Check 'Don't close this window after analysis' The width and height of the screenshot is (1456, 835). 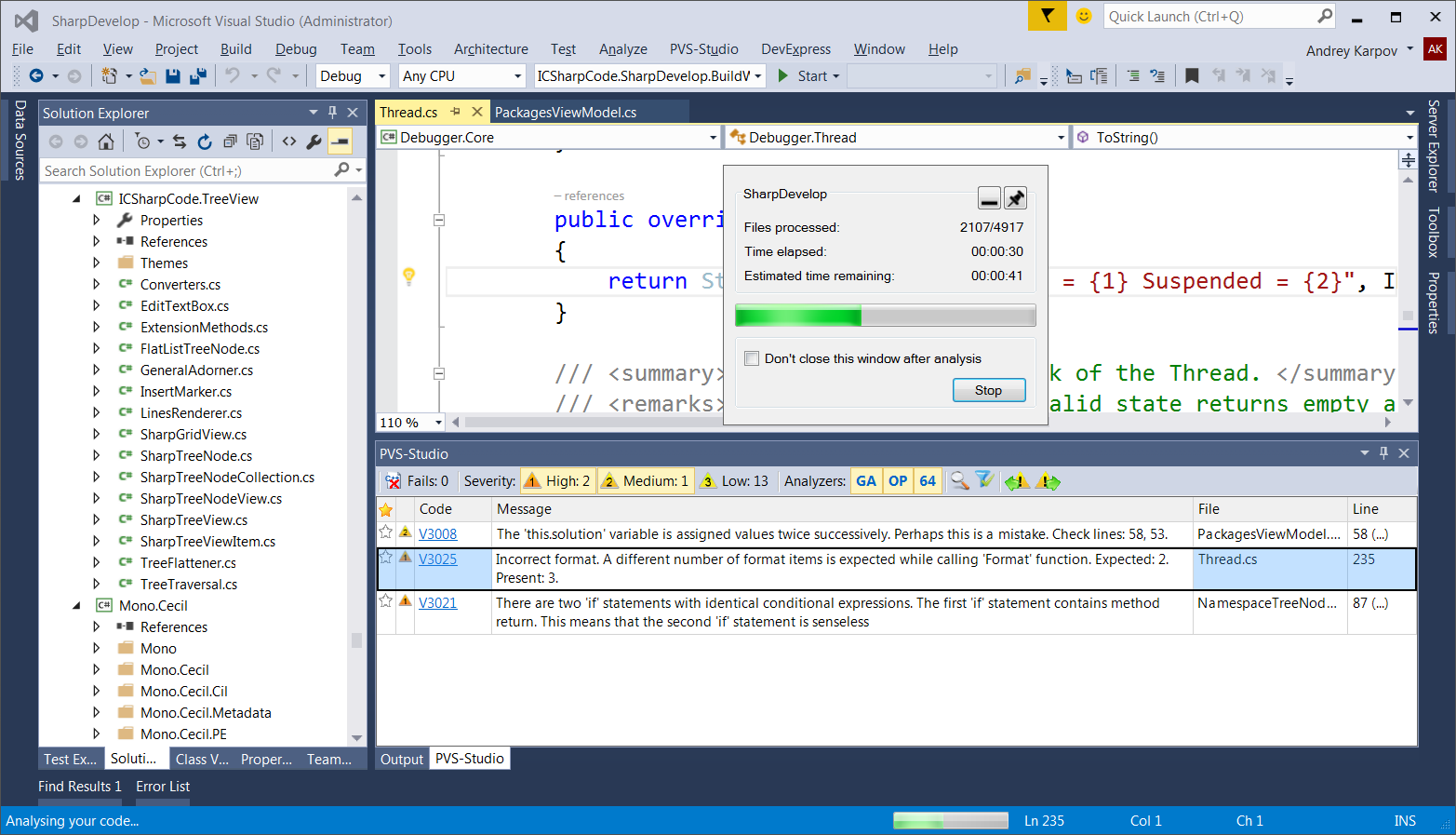coord(752,358)
